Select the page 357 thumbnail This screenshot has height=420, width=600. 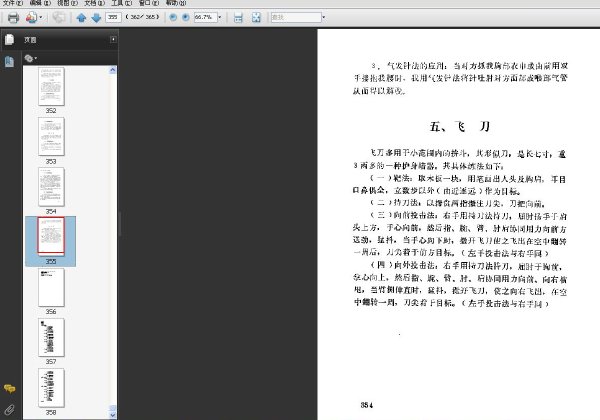click(51, 337)
